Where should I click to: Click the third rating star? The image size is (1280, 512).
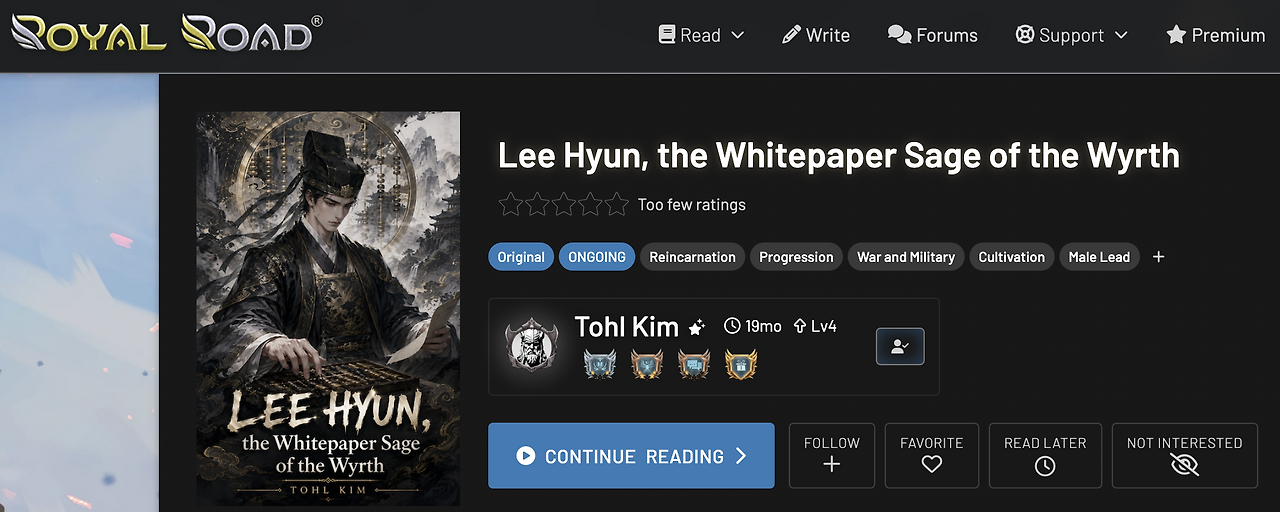coord(564,204)
